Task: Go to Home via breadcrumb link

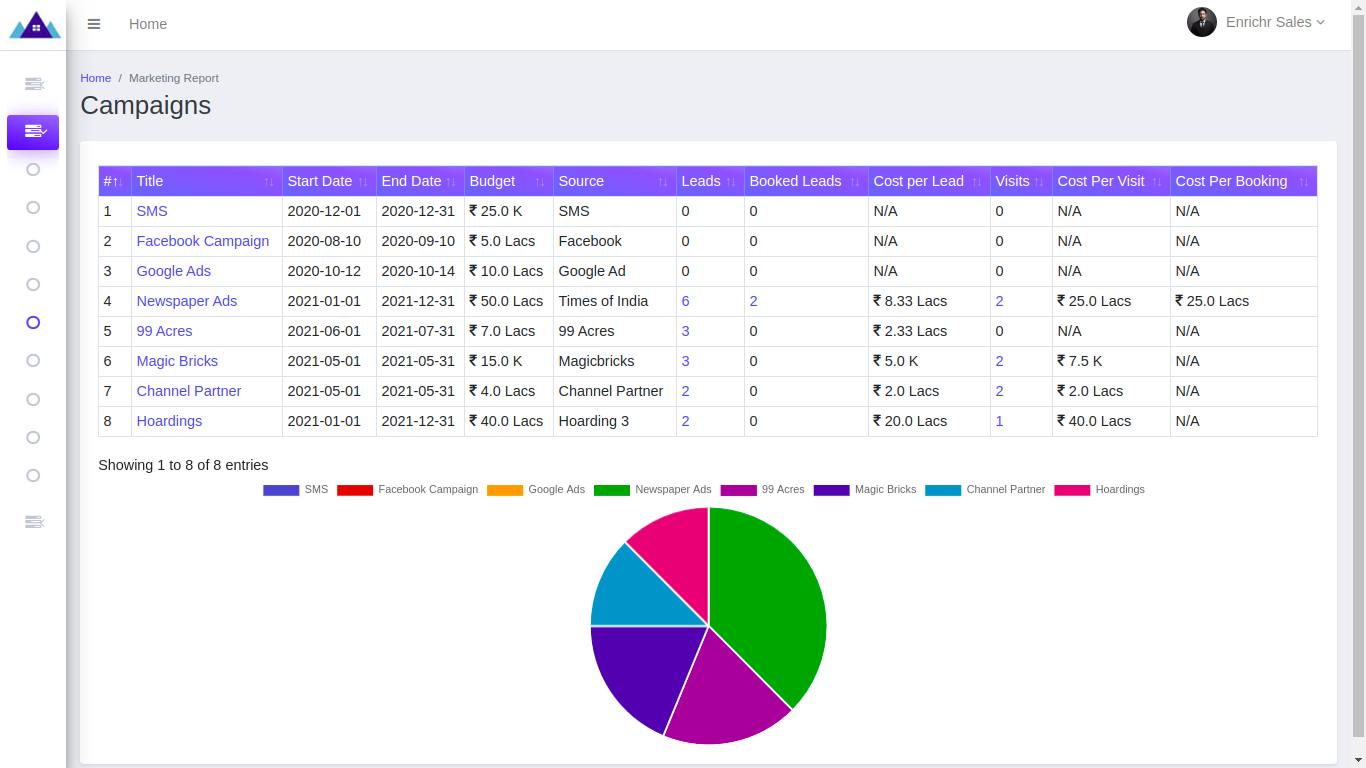Action: [x=96, y=78]
